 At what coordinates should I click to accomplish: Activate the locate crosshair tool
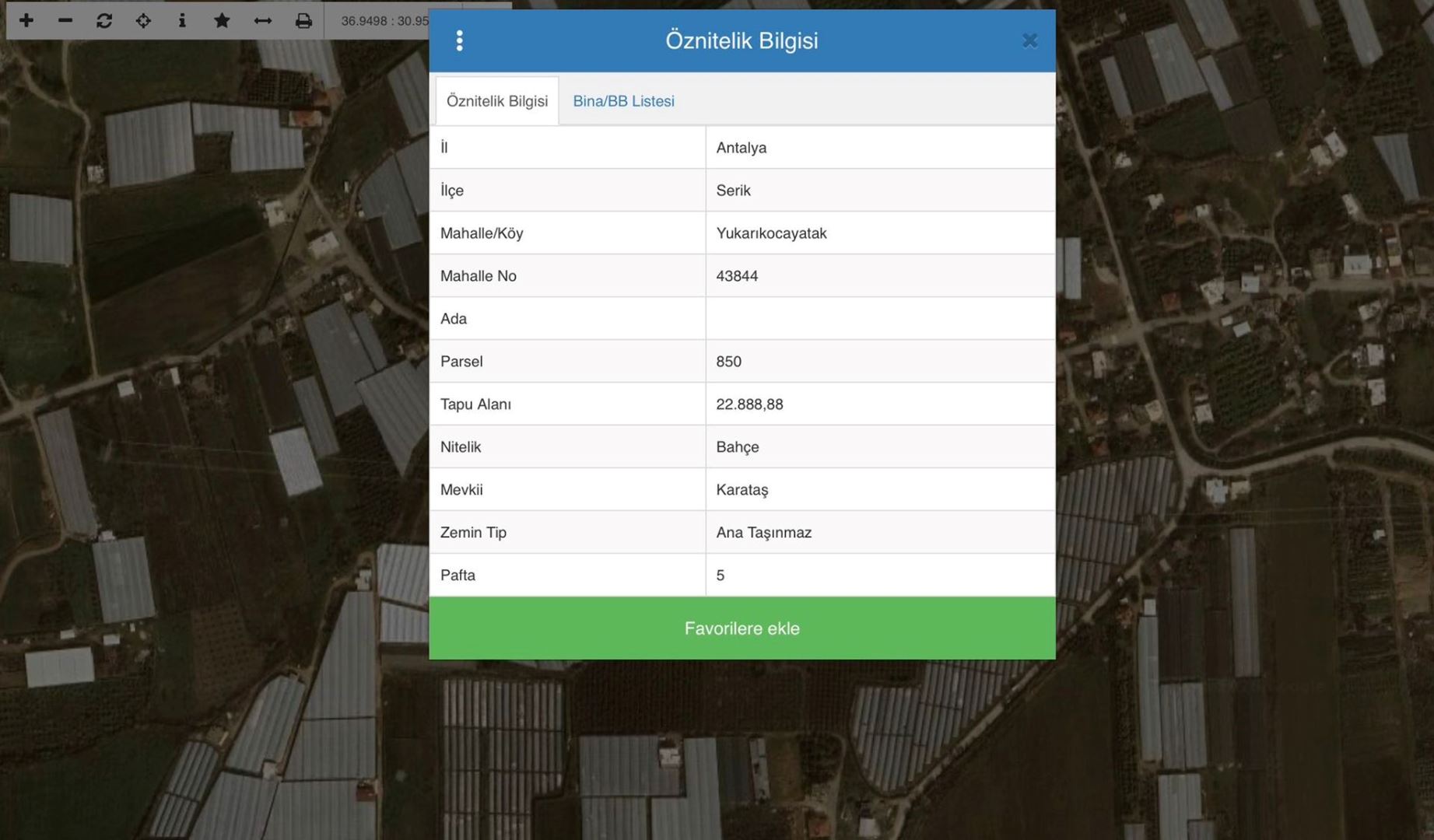(x=143, y=20)
